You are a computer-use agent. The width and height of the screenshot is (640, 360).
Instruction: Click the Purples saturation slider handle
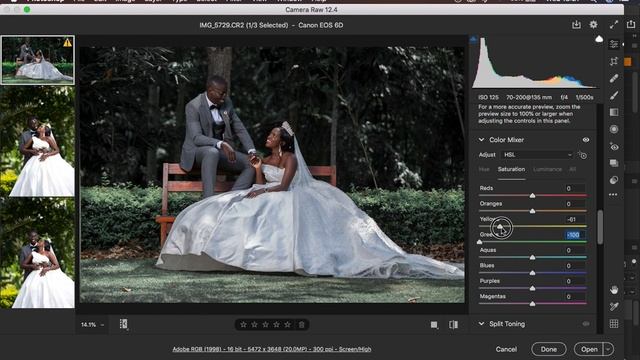[x=532, y=288]
